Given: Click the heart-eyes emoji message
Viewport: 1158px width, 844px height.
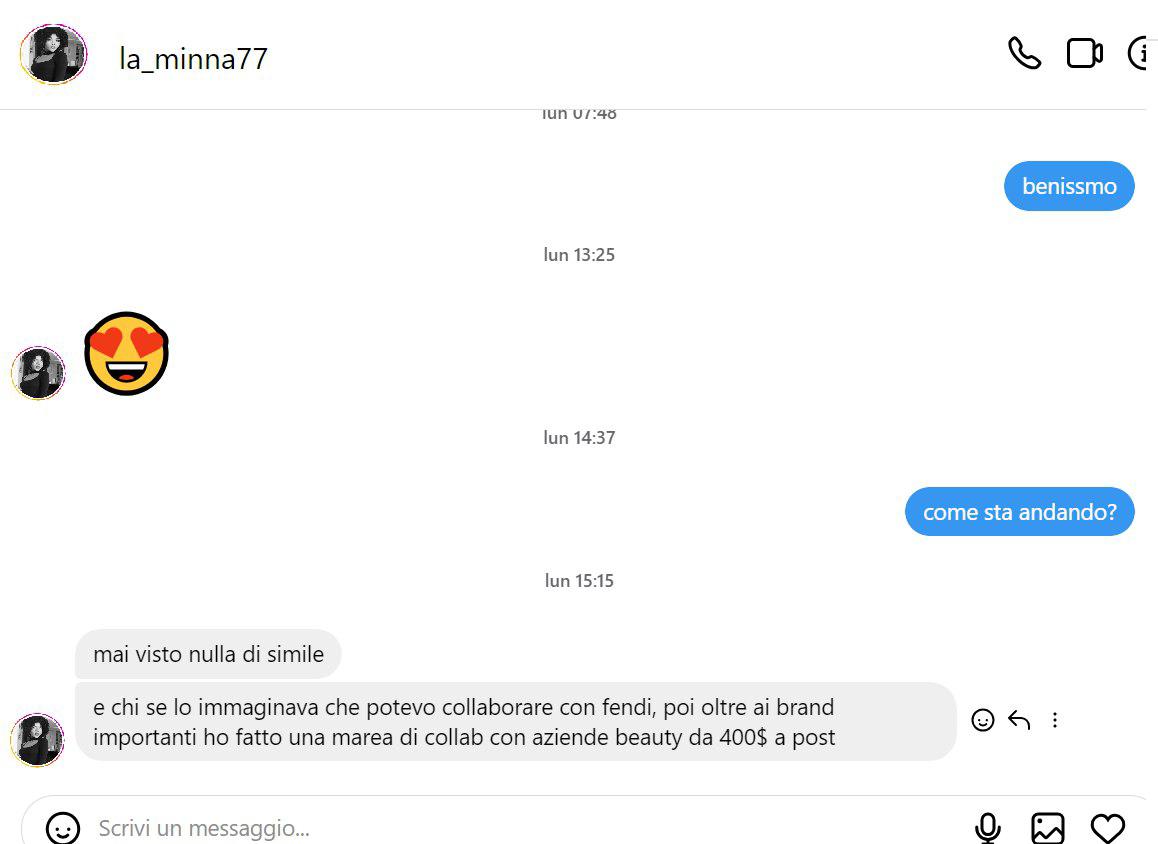Looking at the screenshot, I should [126, 354].
